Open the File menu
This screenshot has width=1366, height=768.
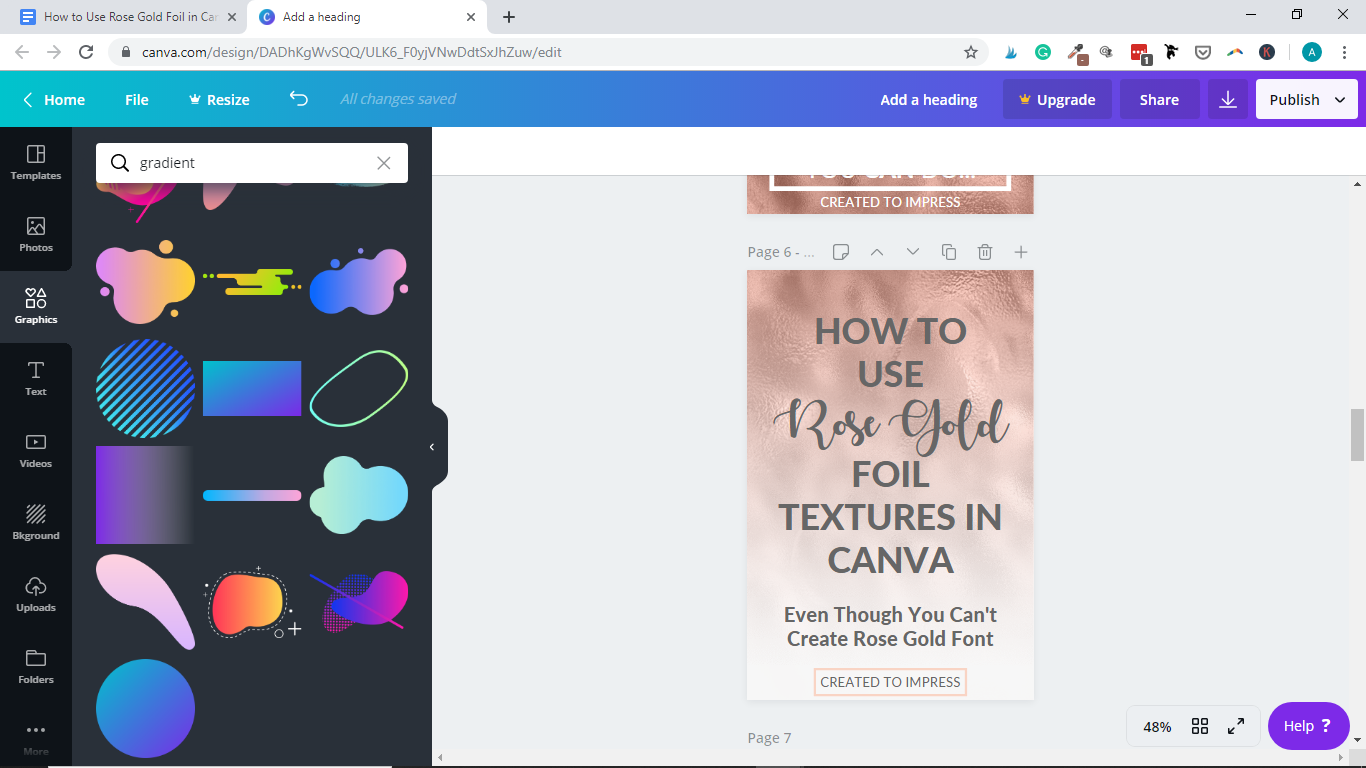point(137,99)
